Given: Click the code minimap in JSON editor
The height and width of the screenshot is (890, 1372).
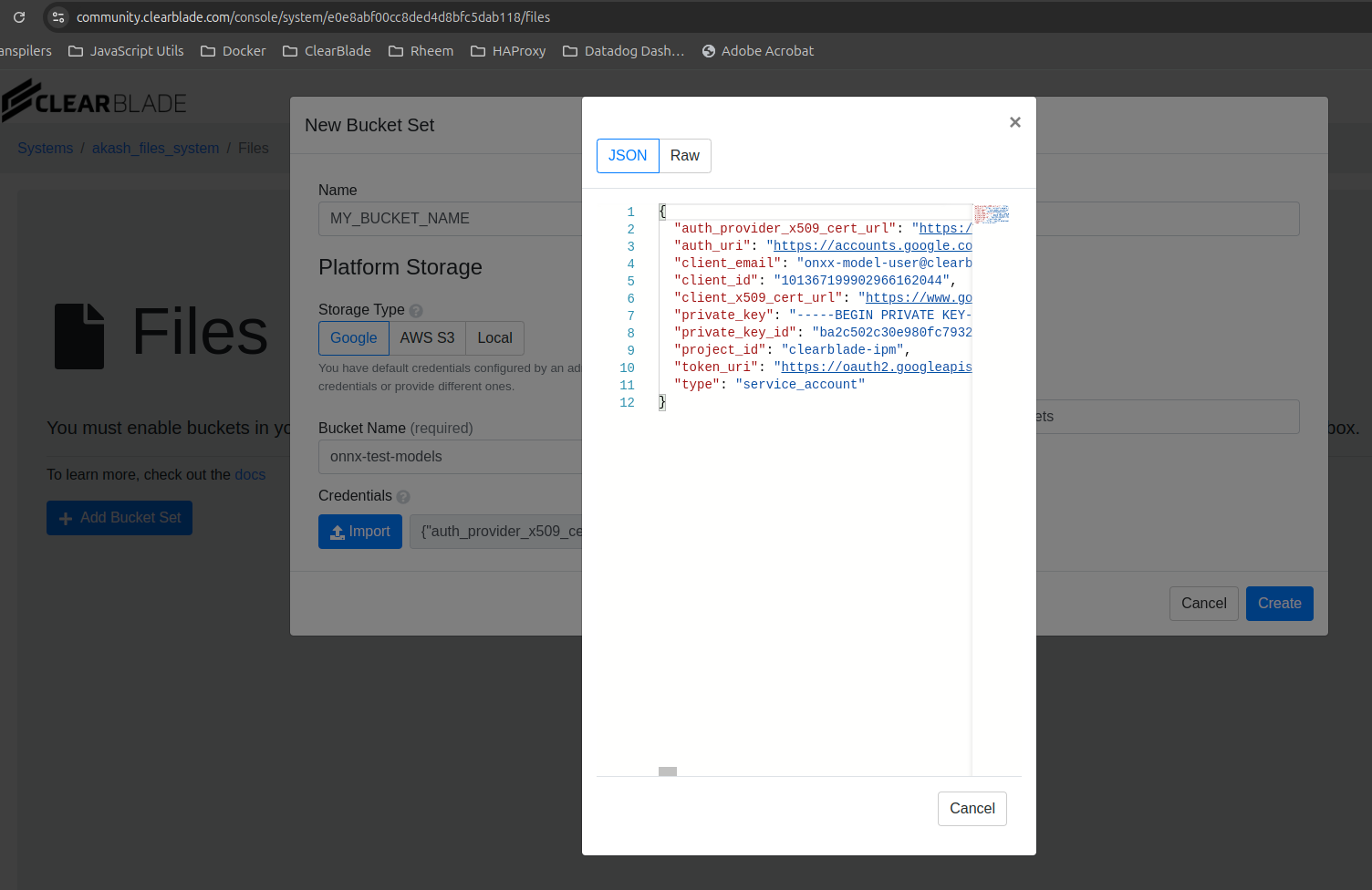Looking at the screenshot, I should pyautogui.click(x=992, y=214).
